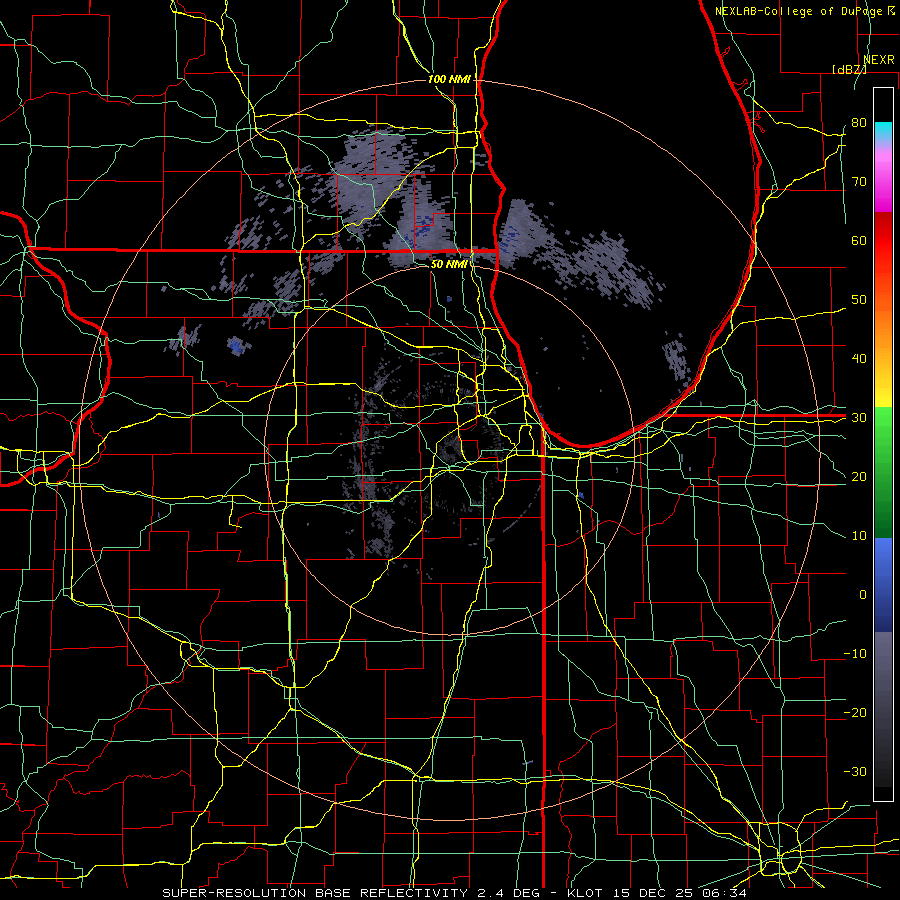900x900 pixels.
Task: Click the 0 value on the dBZ scale
Action: [863, 595]
